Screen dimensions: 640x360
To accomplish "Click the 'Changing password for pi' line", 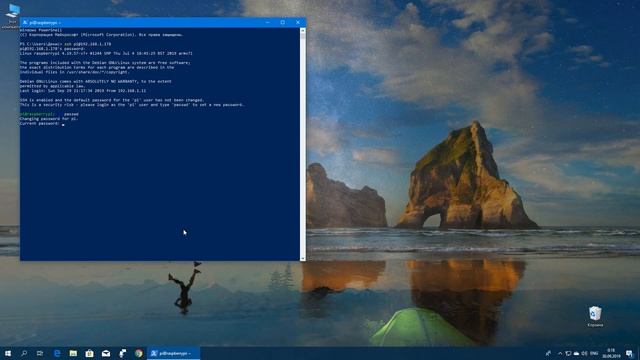I will point(49,119).
